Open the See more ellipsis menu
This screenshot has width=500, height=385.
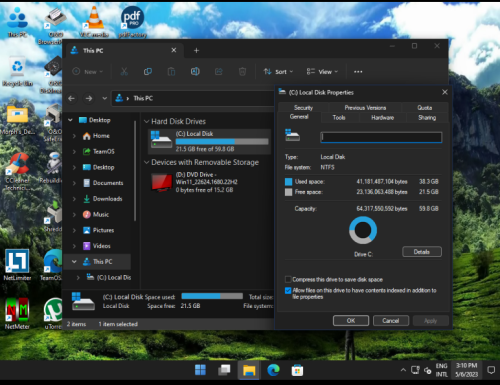click(x=358, y=72)
